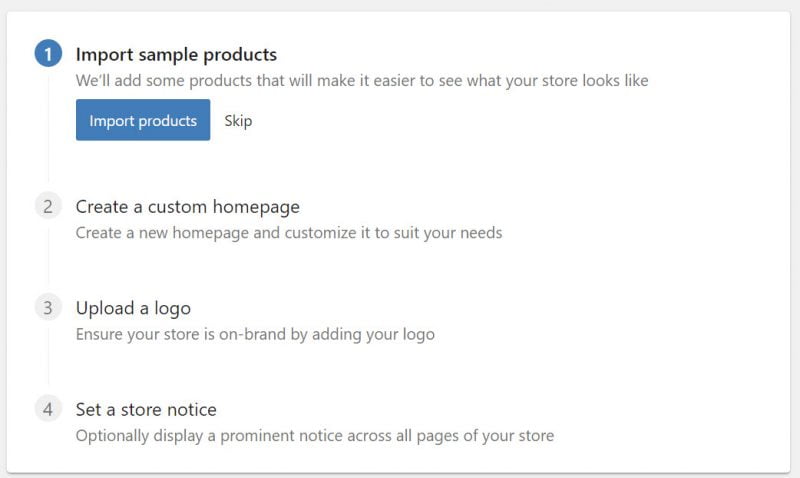The image size is (800, 478).
Task: Click the sample products description text
Action: (x=362, y=80)
